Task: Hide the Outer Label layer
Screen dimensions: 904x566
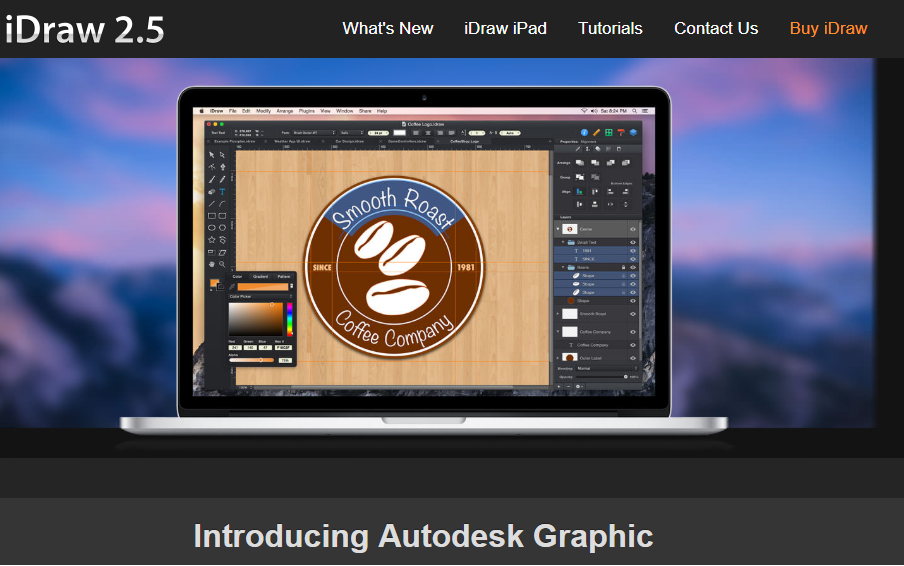Action: click(633, 358)
